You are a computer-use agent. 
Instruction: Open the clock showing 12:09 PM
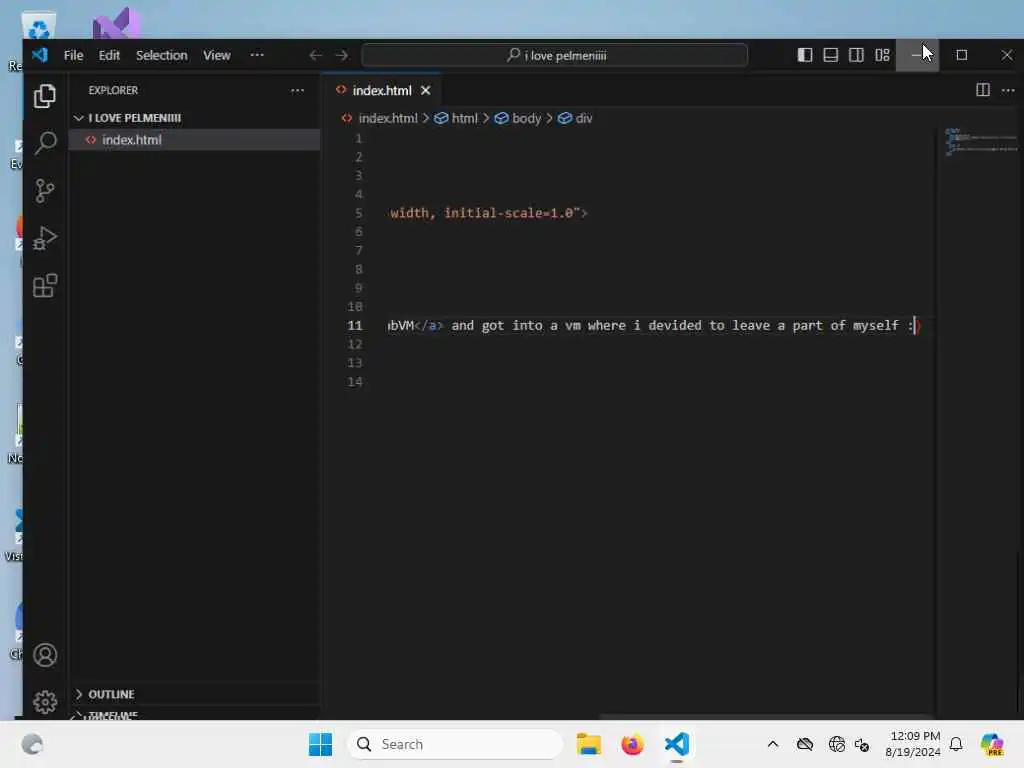pyautogui.click(x=912, y=744)
